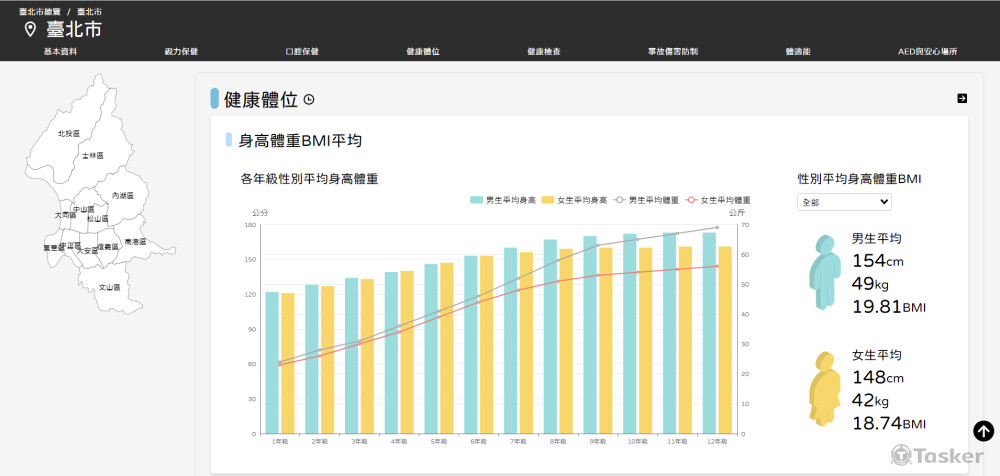
Task: Toggle the 男生平均身高 legend series
Action: point(503,200)
